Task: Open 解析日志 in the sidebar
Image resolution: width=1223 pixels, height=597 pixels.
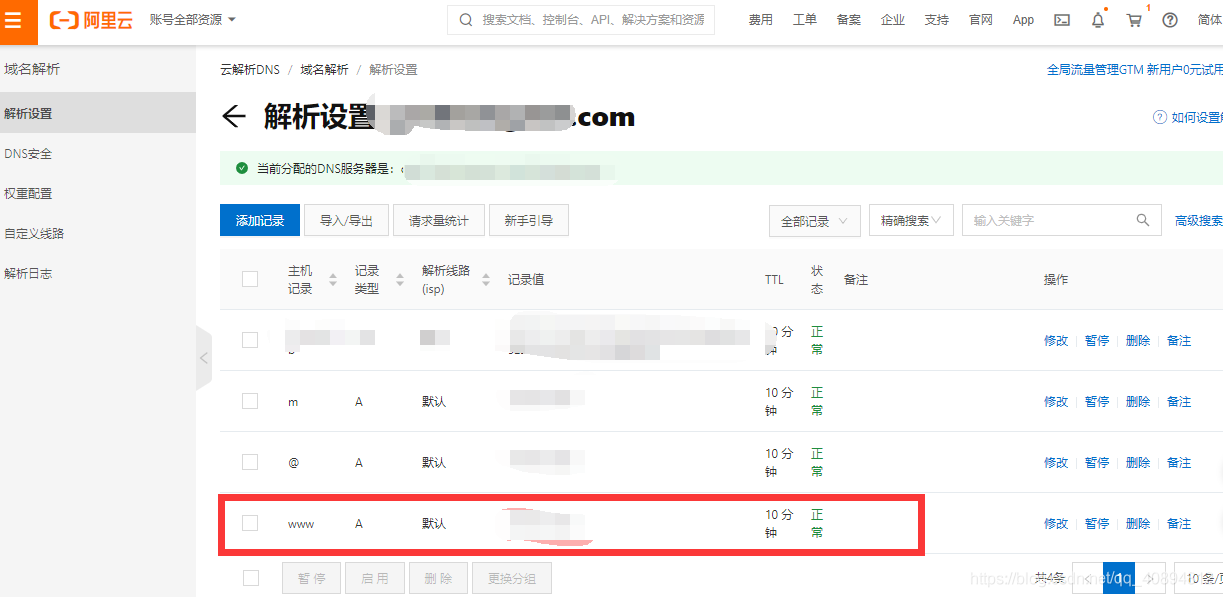Action: point(28,273)
